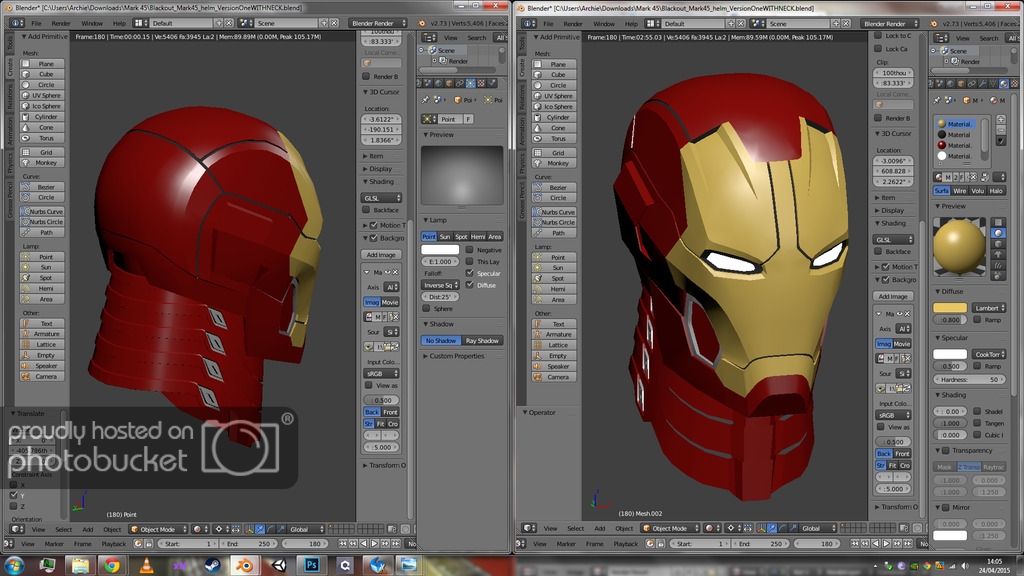Enable the Sphere lamp checkbox

coord(426,308)
